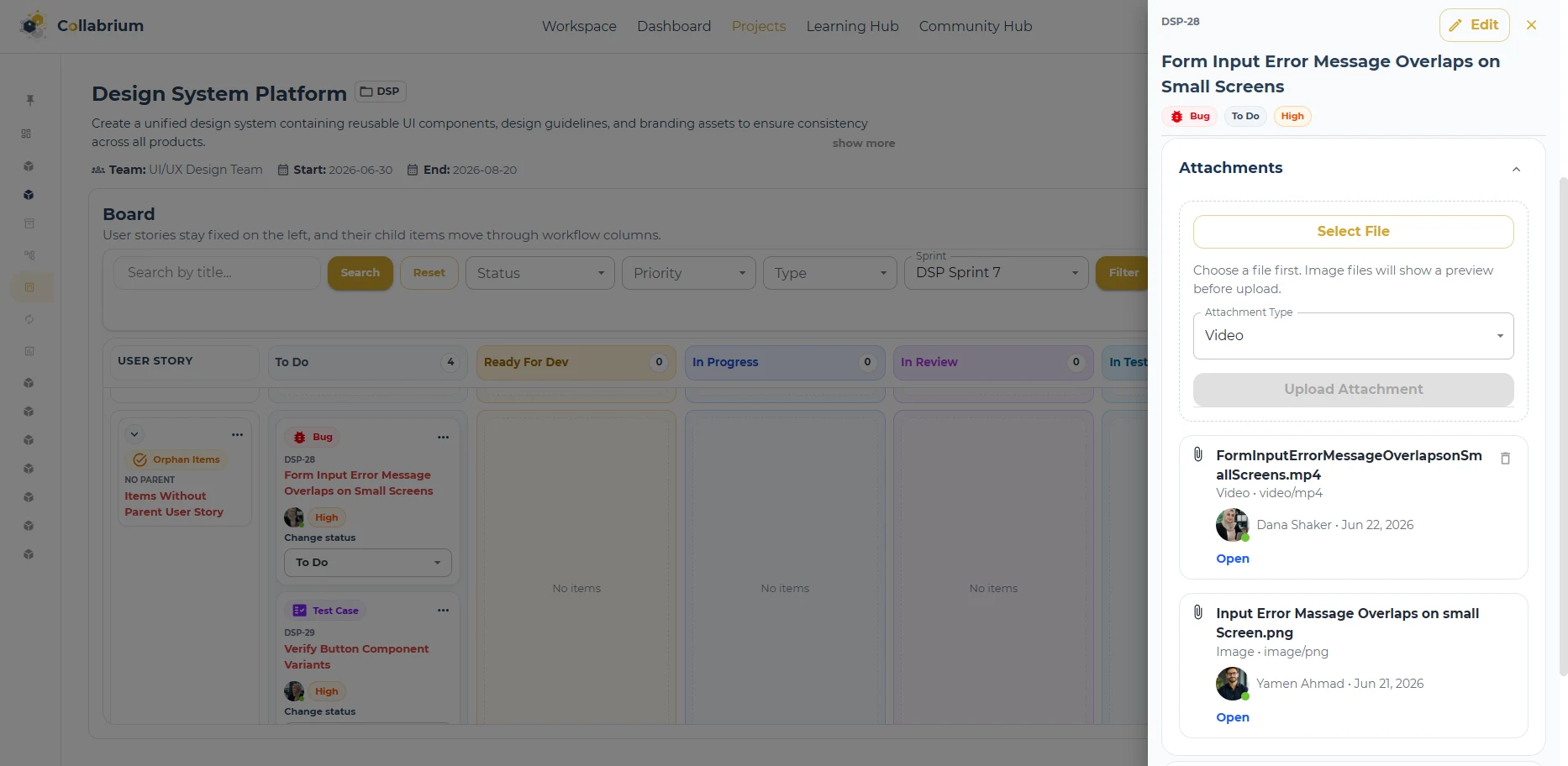Click the assignee avatar on the DSP-29 card
This screenshot has width=1568, height=766.
[x=294, y=691]
